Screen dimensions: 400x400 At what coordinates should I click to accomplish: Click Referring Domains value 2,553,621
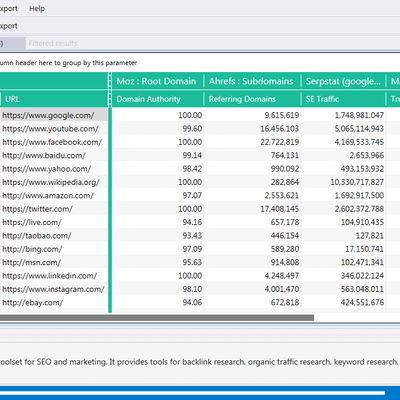coord(282,195)
